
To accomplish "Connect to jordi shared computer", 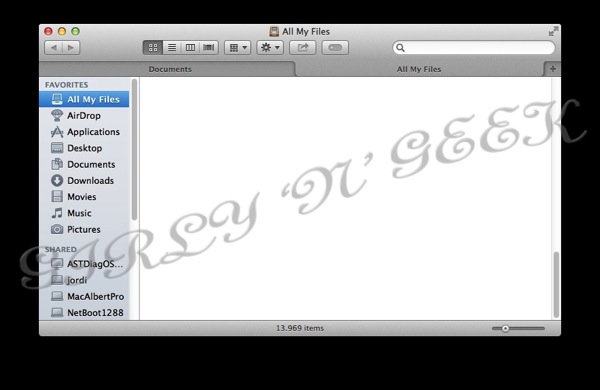I will coord(84,280).
